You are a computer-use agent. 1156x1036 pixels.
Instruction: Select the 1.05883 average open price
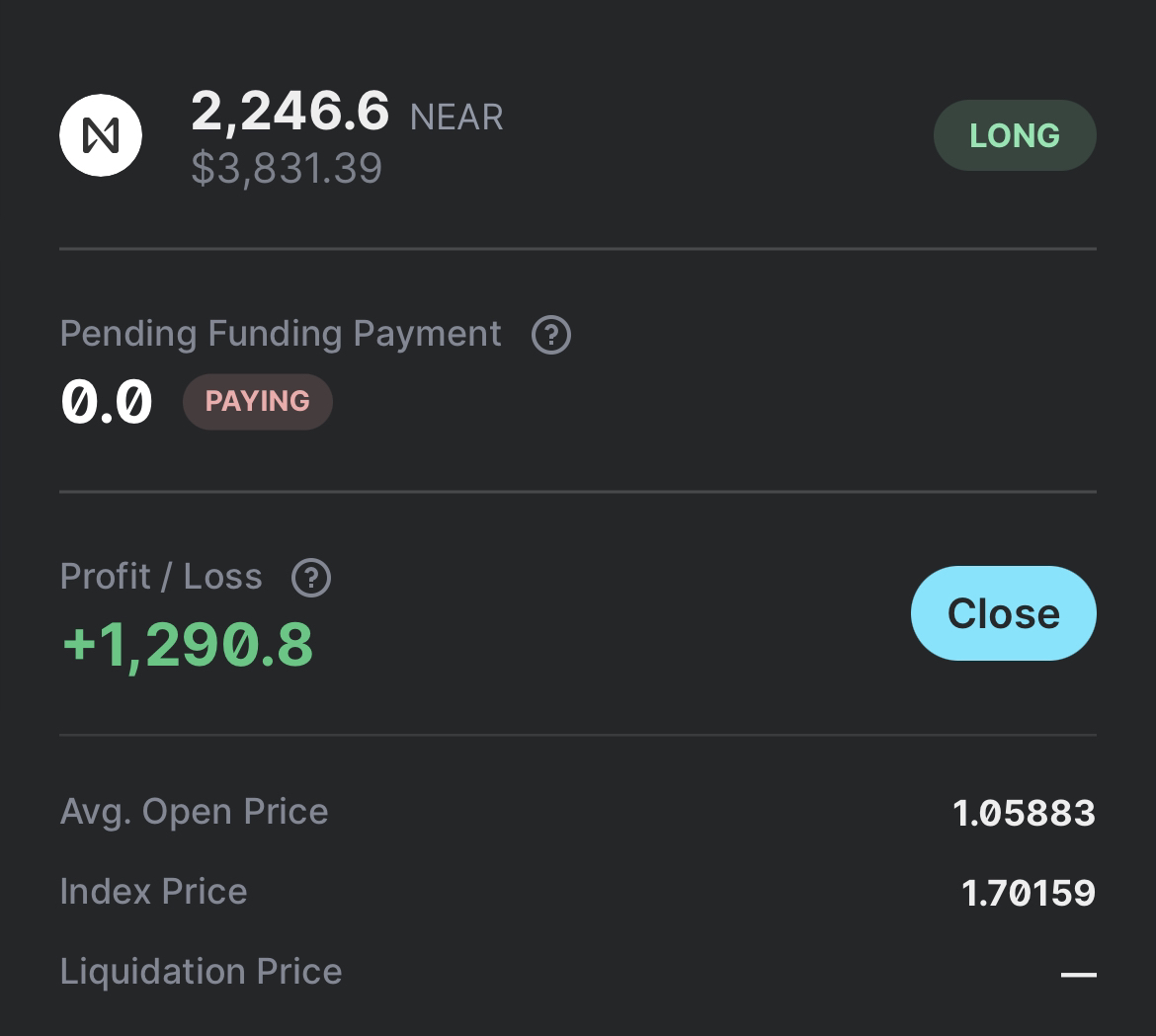click(x=1024, y=813)
